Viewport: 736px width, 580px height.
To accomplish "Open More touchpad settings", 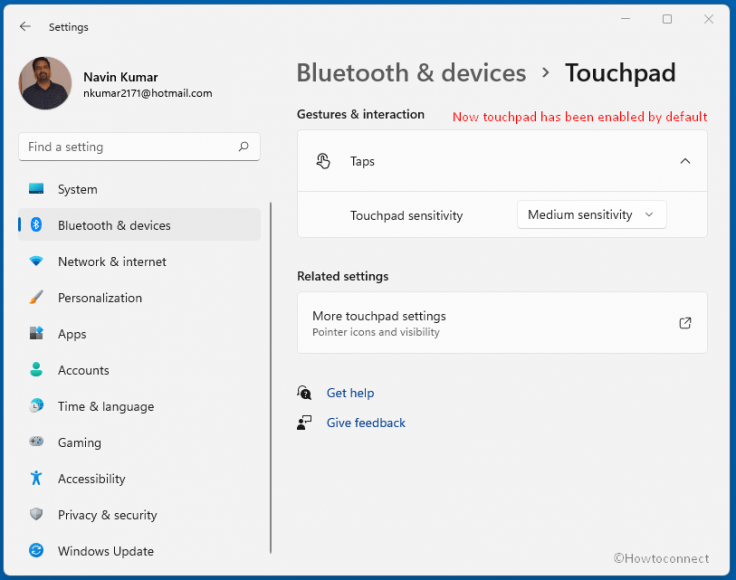I will 502,323.
